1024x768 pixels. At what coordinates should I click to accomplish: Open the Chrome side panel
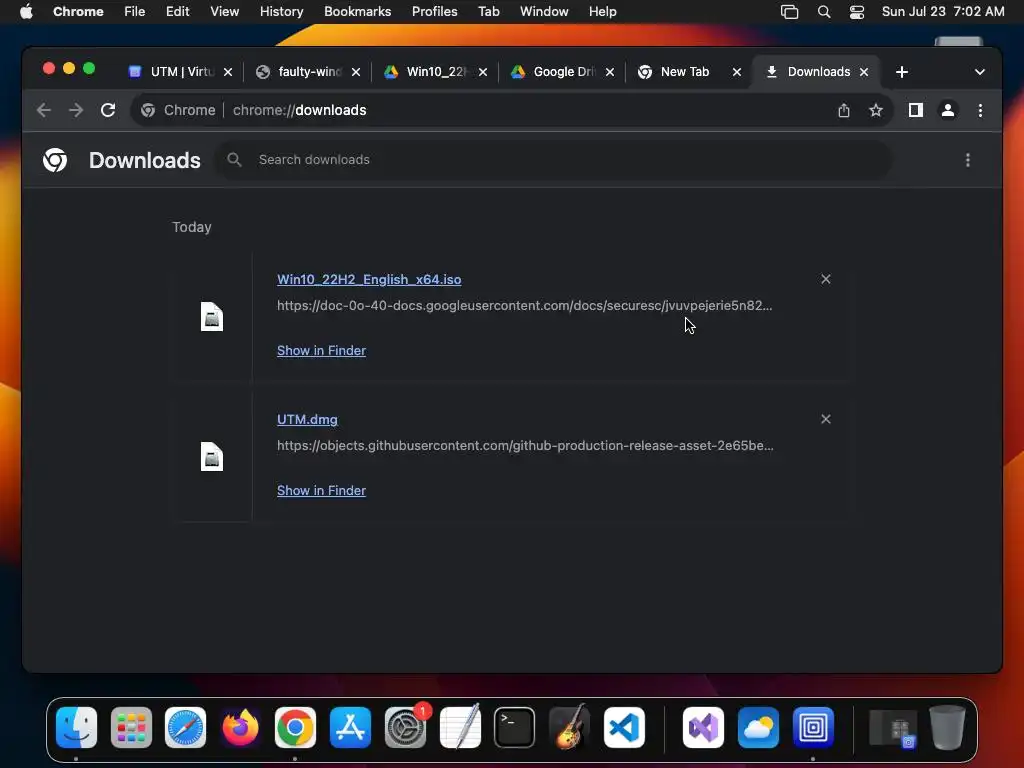[916, 110]
